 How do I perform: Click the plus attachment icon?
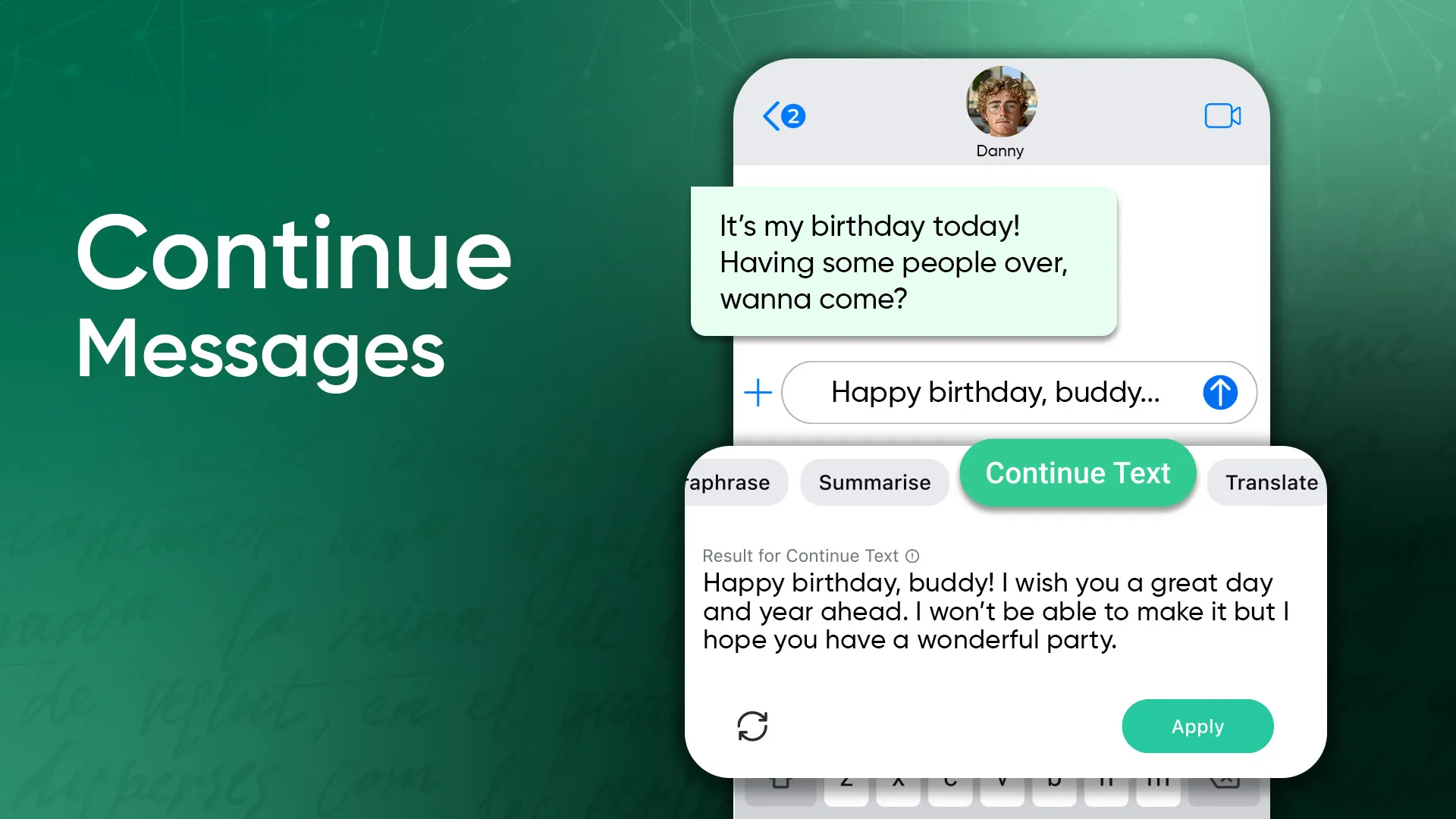(758, 393)
